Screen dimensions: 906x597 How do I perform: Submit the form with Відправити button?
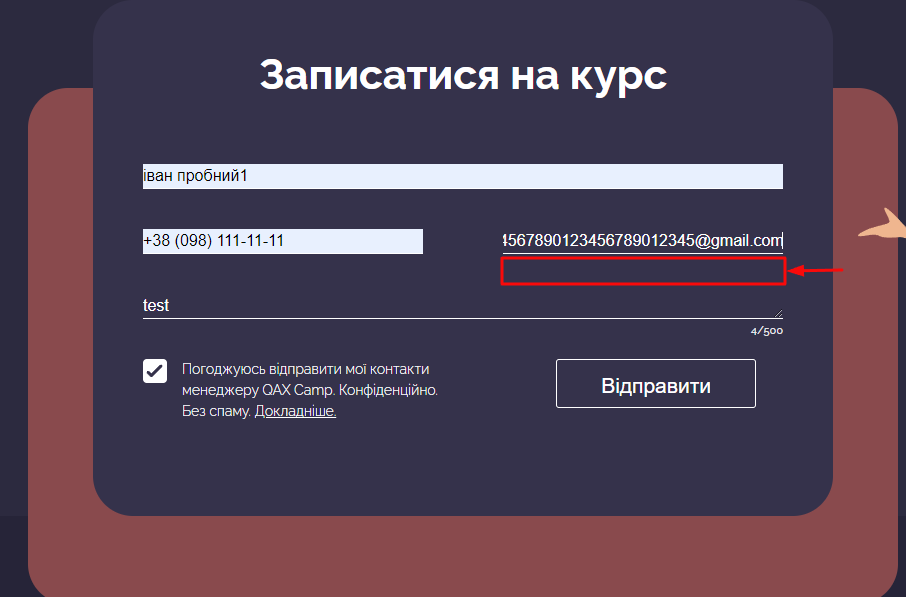coord(656,384)
